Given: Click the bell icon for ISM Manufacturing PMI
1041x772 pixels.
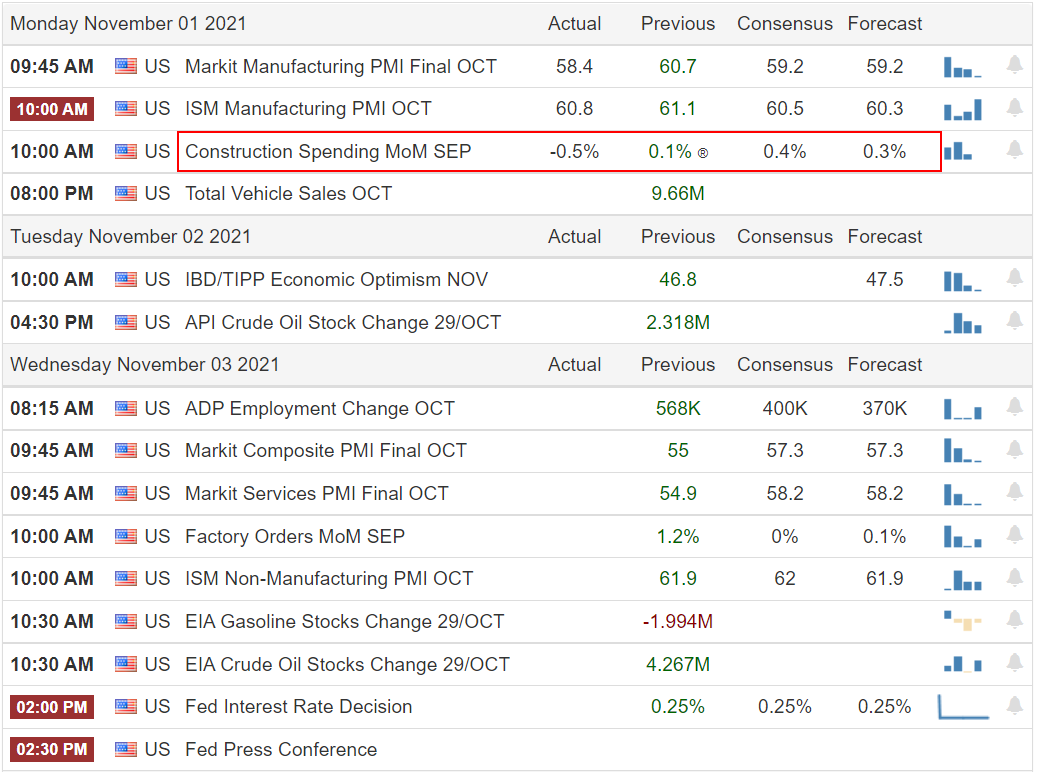Looking at the screenshot, I should pyautogui.click(x=1014, y=108).
